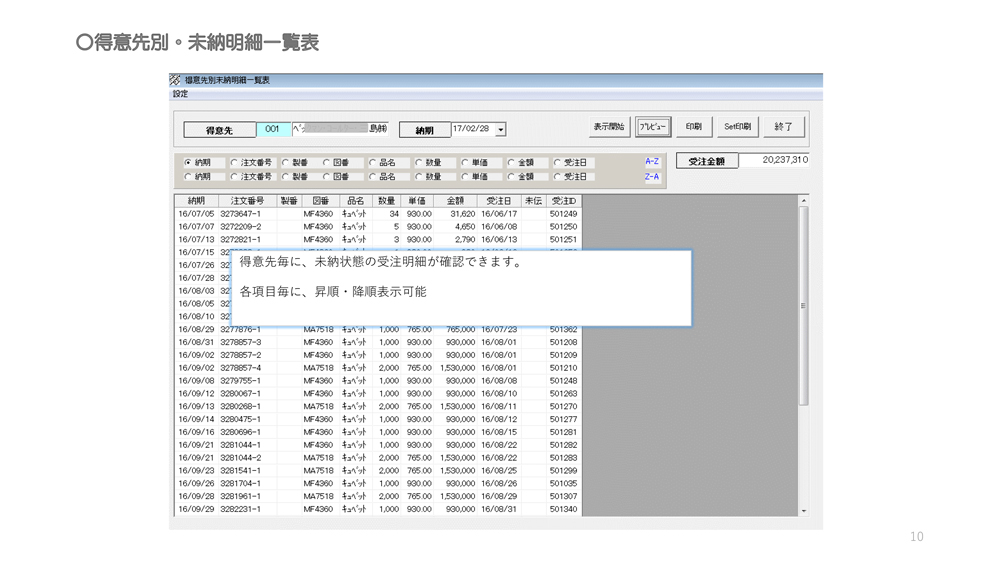
Task: Click the 受注日 column header in the table
Action: tap(499, 201)
